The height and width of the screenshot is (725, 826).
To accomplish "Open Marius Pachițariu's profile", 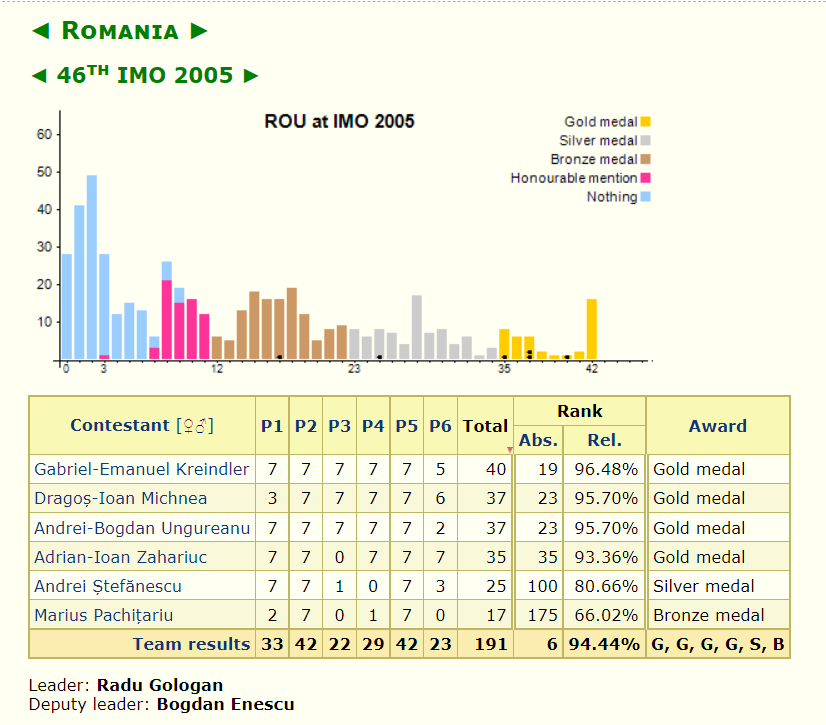I will 104,615.
